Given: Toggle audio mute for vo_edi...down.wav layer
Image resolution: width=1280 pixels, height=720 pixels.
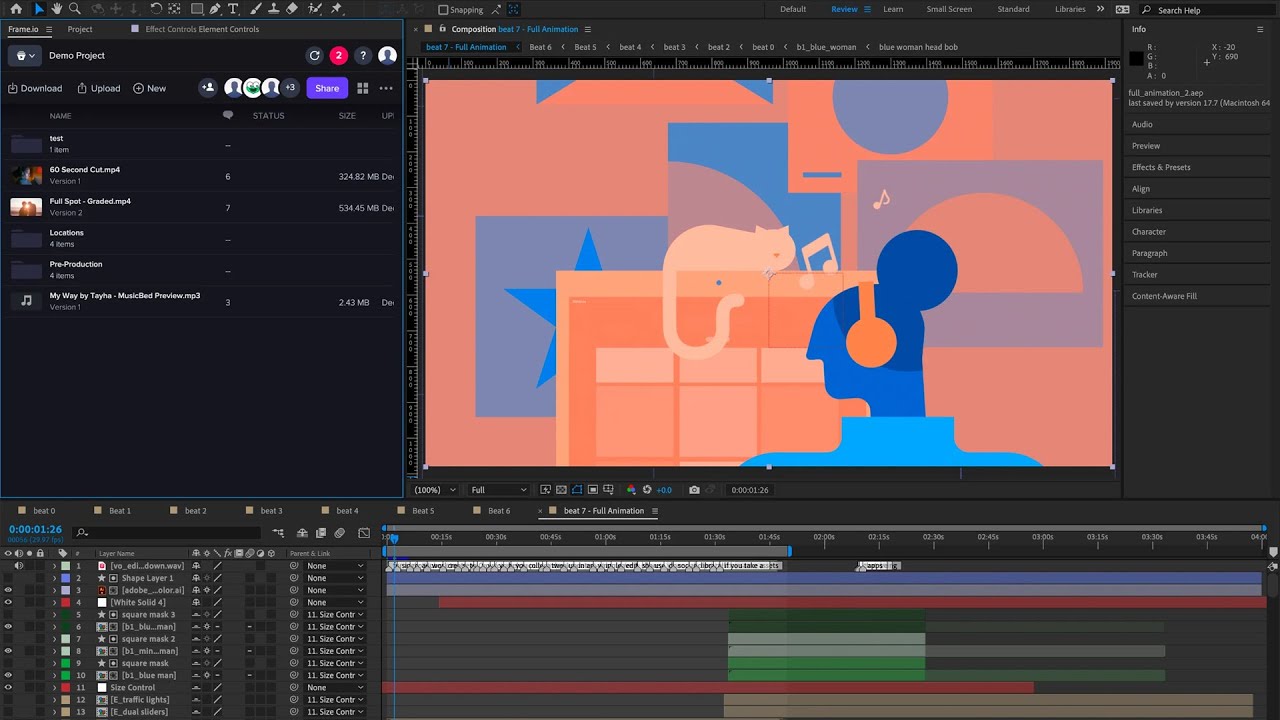Looking at the screenshot, I should pos(18,566).
